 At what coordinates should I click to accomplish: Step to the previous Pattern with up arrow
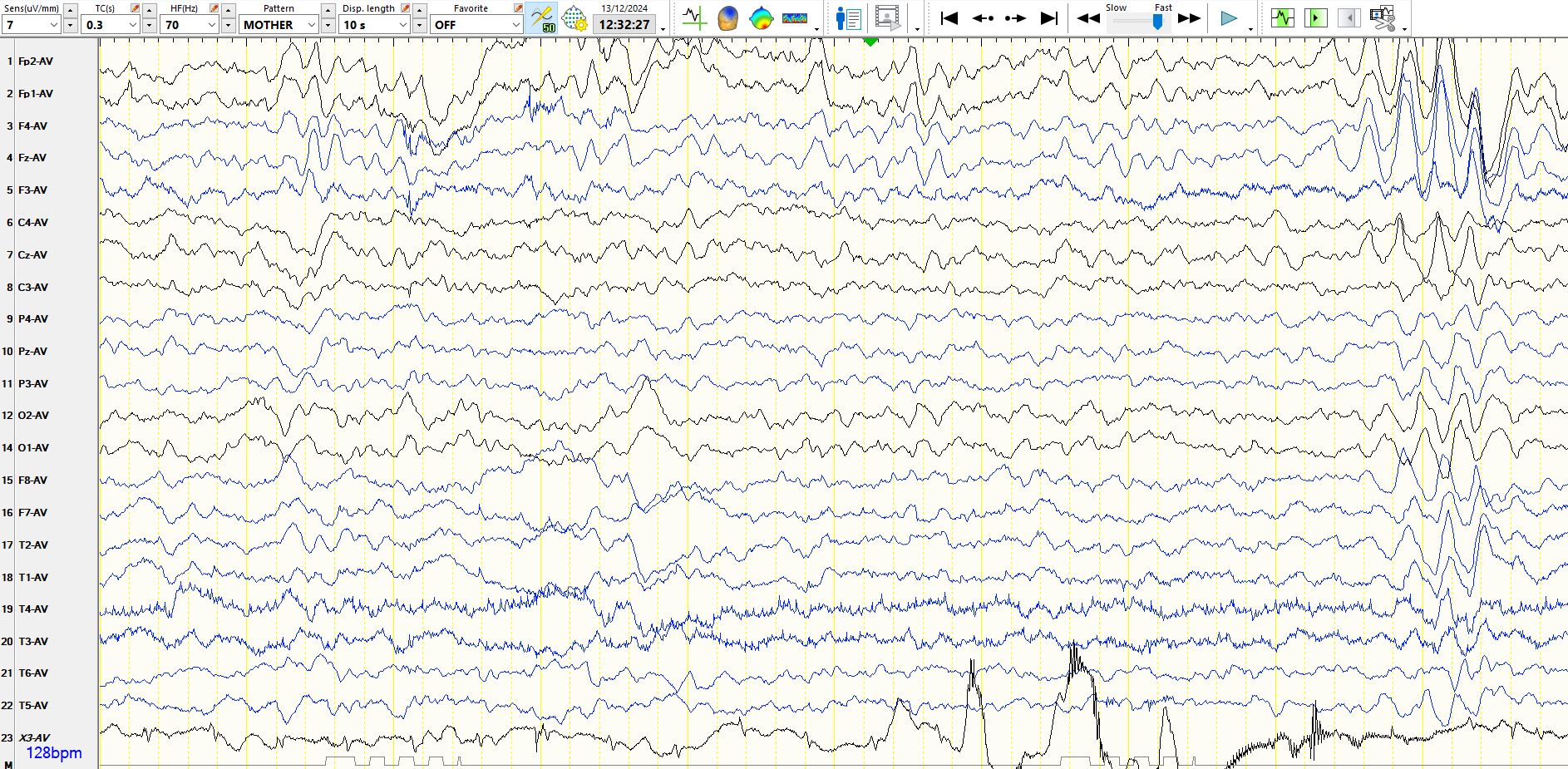click(x=328, y=10)
